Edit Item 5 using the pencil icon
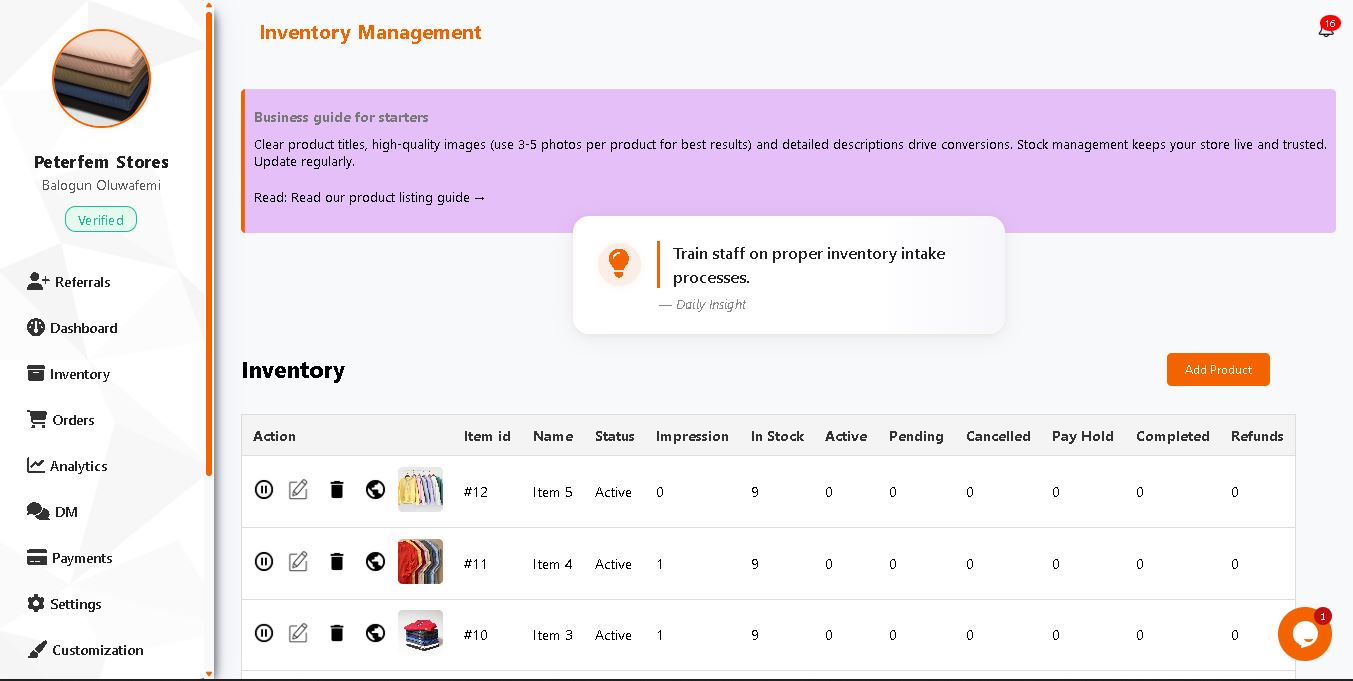Image resolution: width=1353 pixels, height=681 pixels. point(298,490)
